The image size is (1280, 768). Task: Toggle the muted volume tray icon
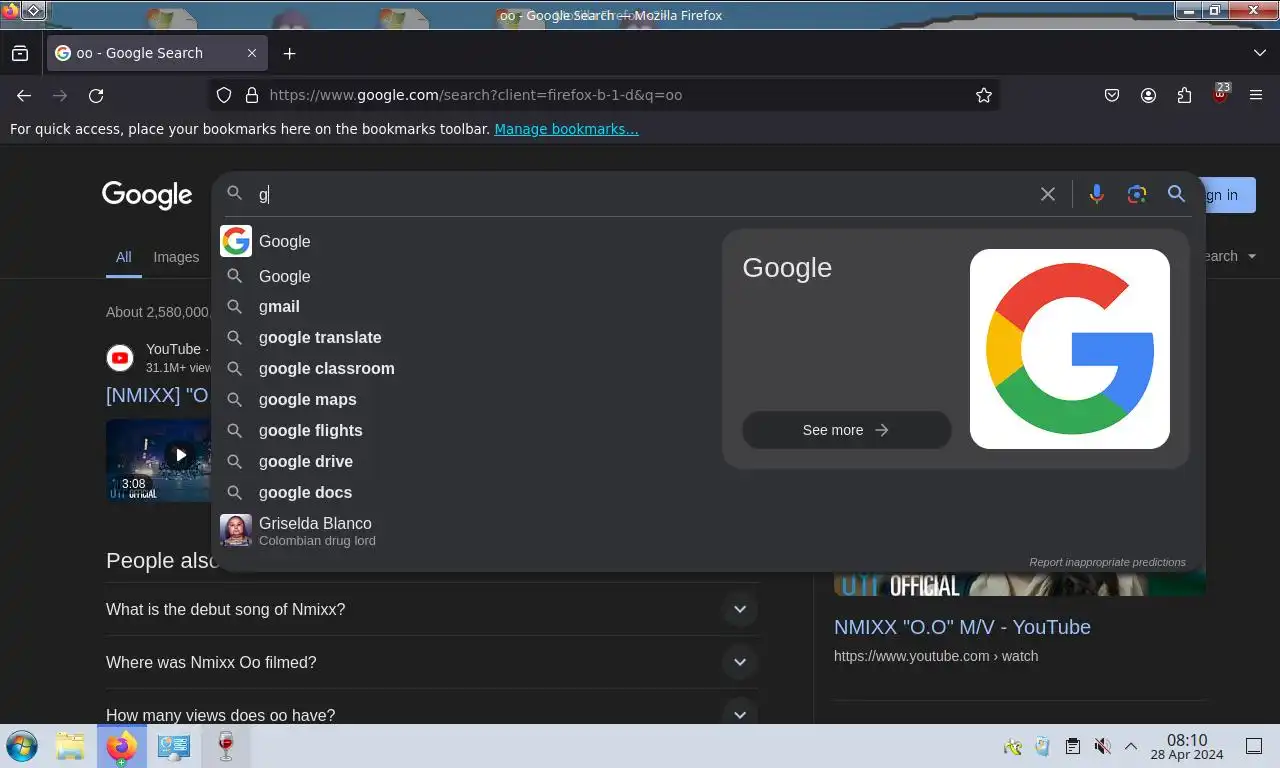coord(1102,746)
